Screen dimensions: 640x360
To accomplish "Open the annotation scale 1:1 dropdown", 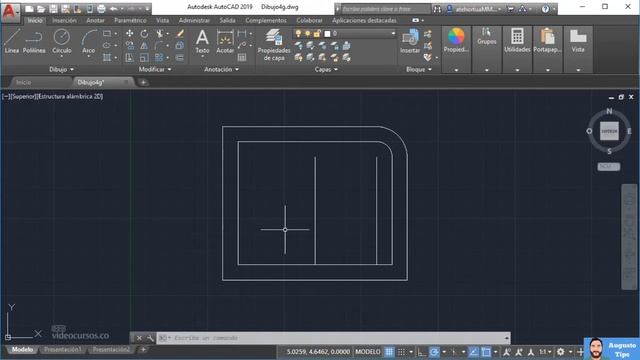I will tap(545, 351).
